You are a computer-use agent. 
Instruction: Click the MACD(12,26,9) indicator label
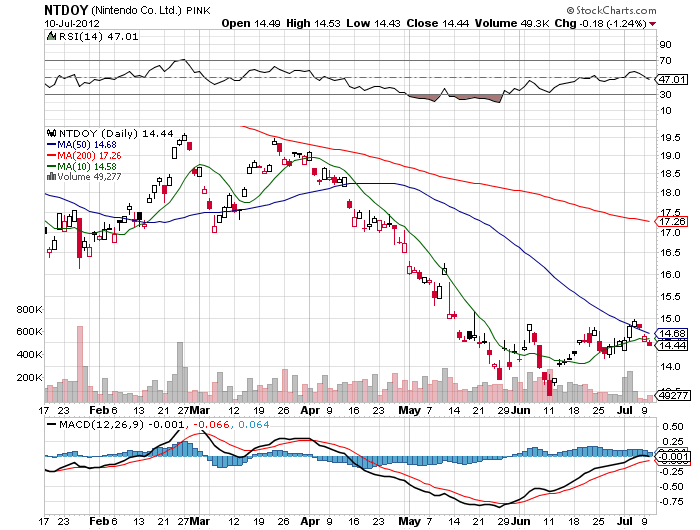pyautogui.click(x=101, y=424)
